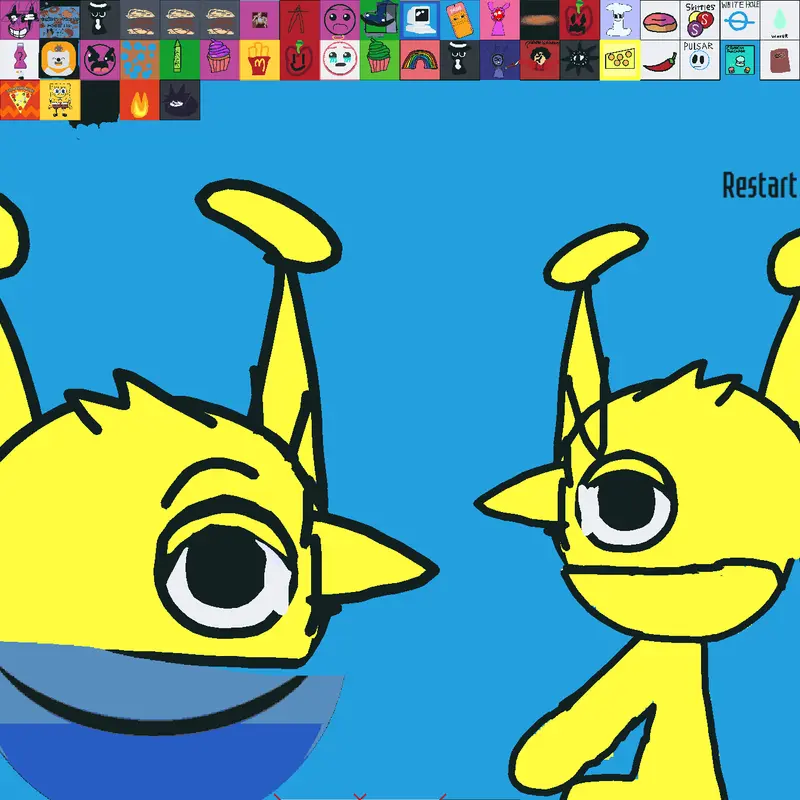800x800 pixels.
Task: Pick the purple question-mark bottle tile
Action: [19, 60]
